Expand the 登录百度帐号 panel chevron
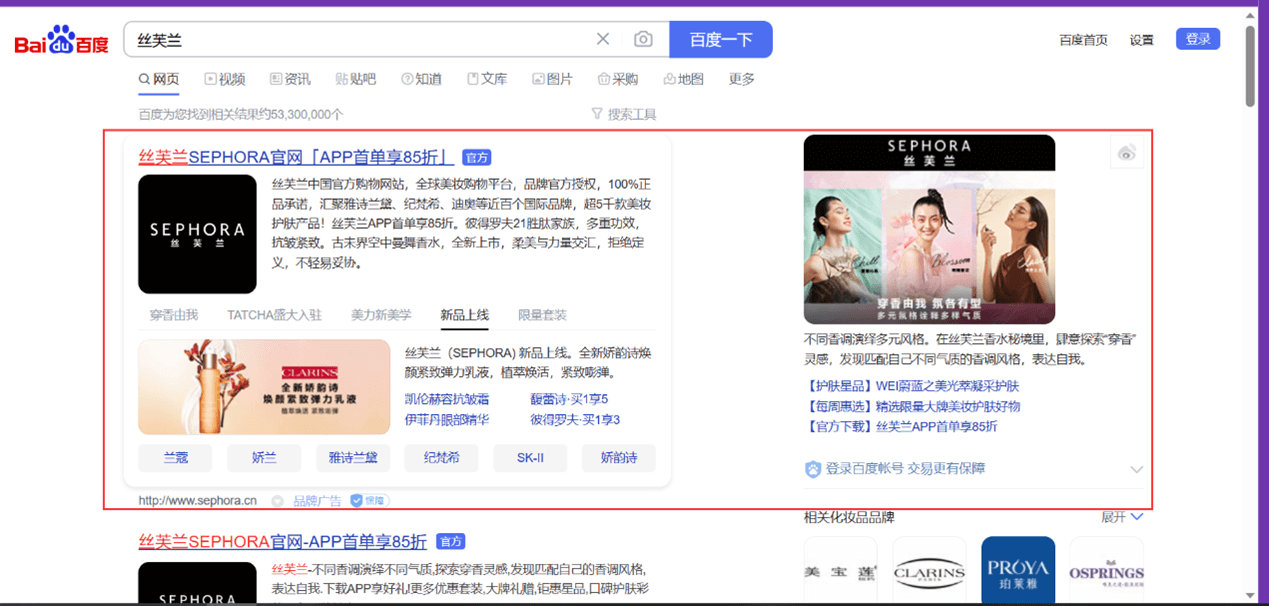The height and width of the screenshot is (606, 1269). click(1136, 469)
